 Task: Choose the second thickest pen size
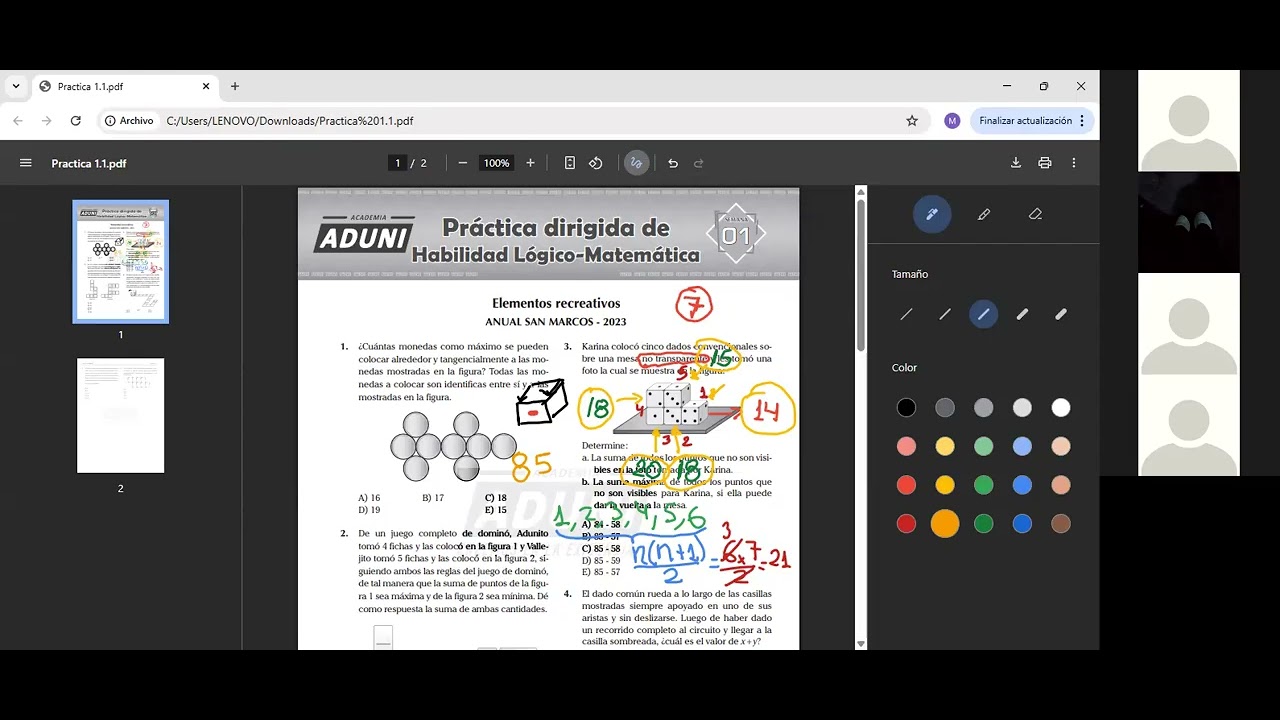coord(1022,314)
